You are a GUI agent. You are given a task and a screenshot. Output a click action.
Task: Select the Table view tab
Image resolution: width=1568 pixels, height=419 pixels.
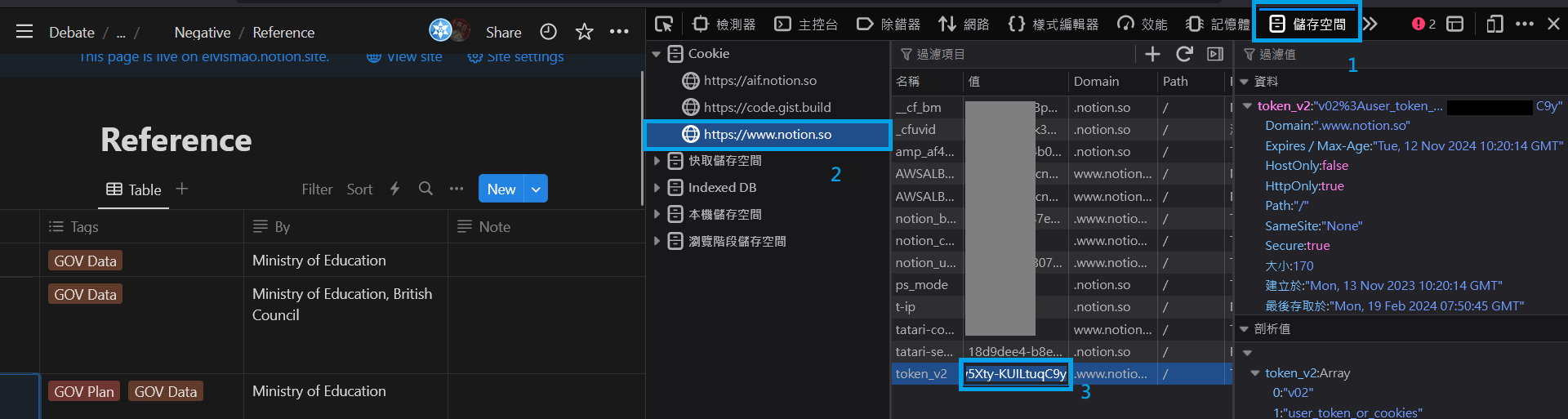click(134, 189)
